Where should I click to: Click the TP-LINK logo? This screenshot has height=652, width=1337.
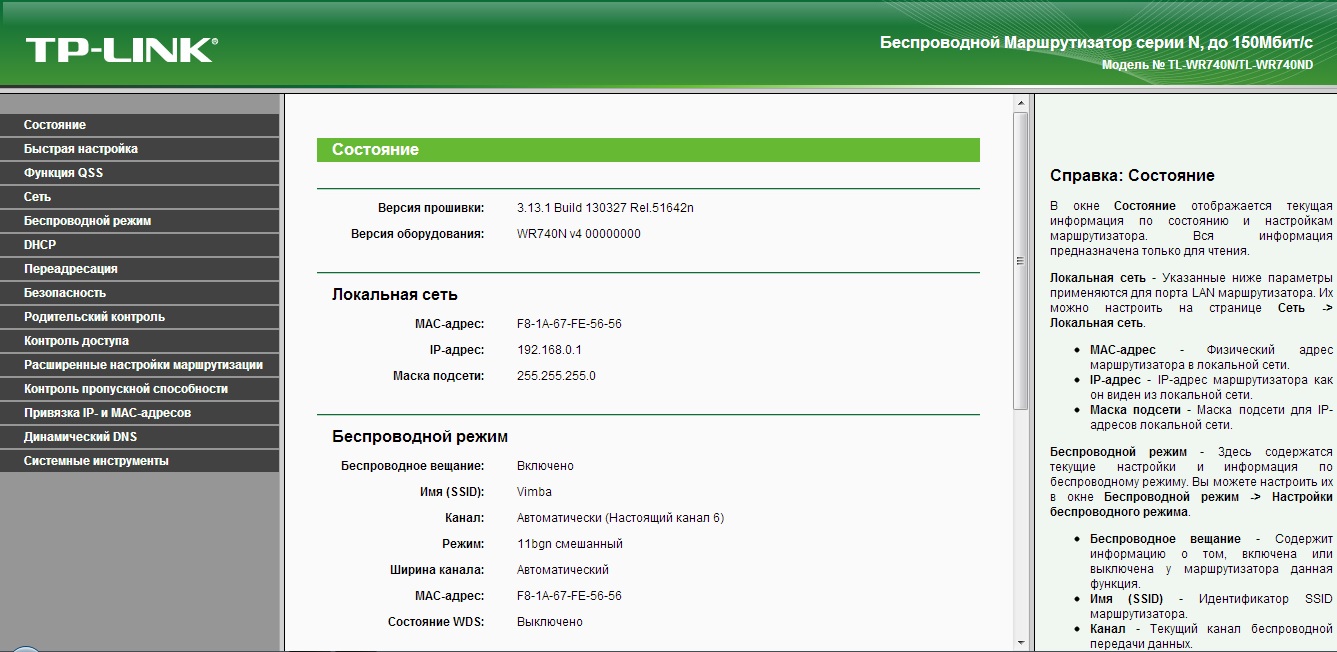click(x=122, y=51)
